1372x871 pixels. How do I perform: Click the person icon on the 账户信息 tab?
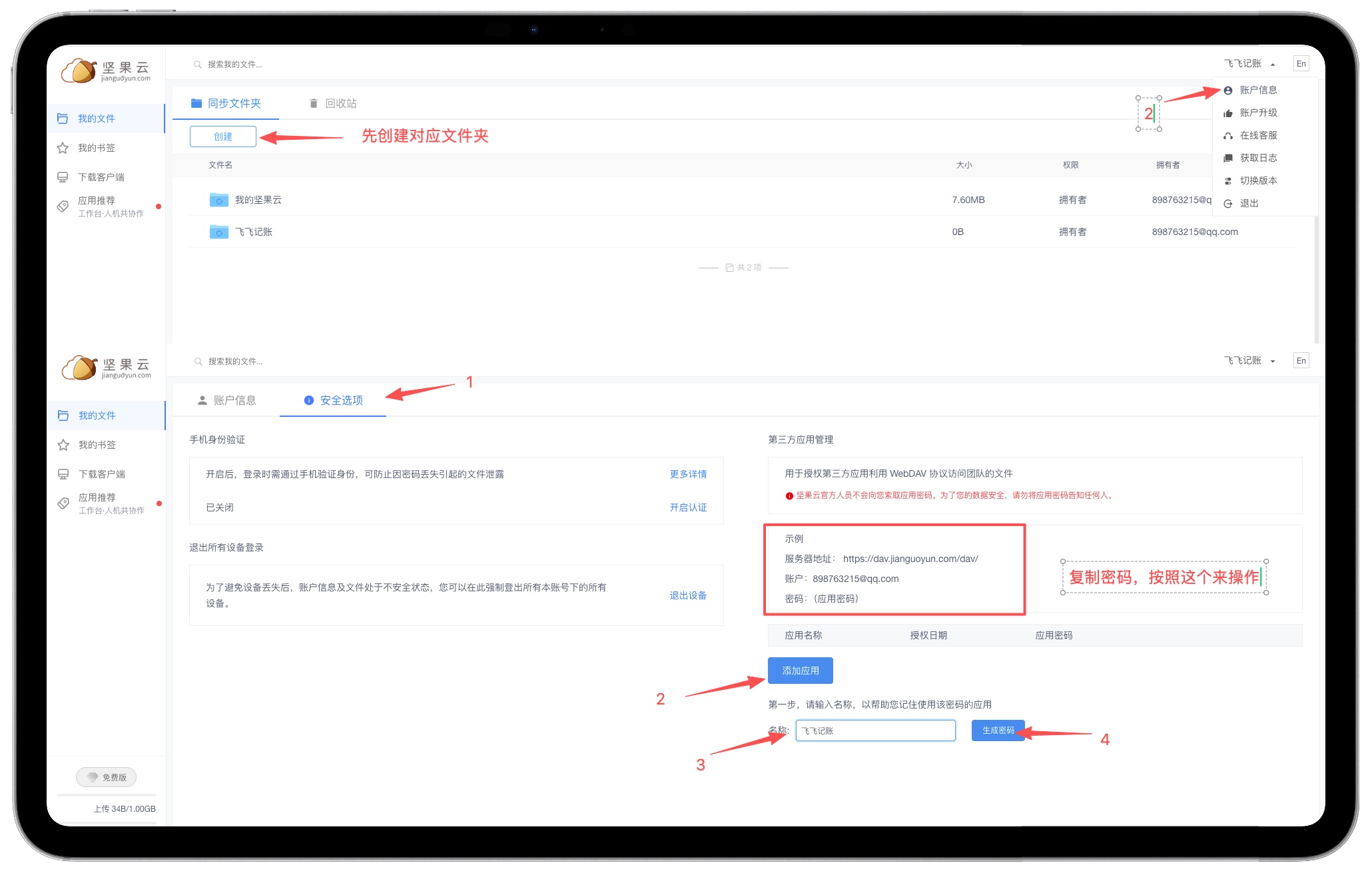pos(202,400)
